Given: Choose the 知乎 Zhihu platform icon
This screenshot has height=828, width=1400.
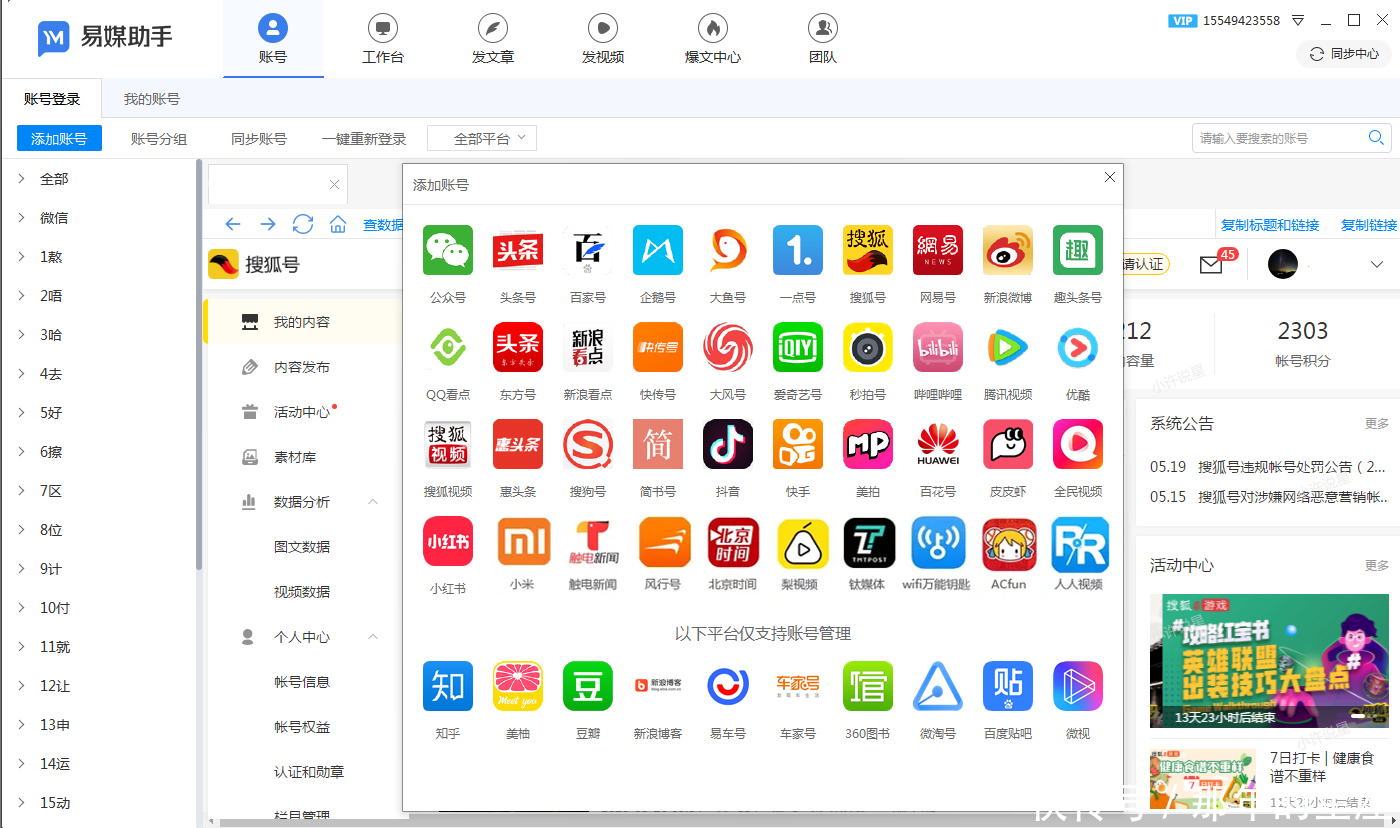Looking at the screenshot, I should pyautogui.click(x=447, y=686).
